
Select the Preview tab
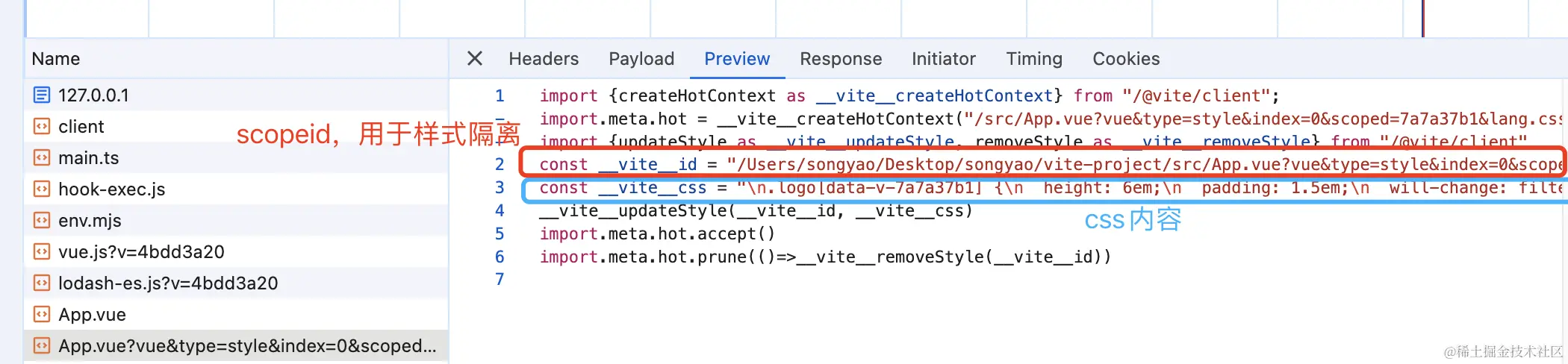tap(737, 59)
